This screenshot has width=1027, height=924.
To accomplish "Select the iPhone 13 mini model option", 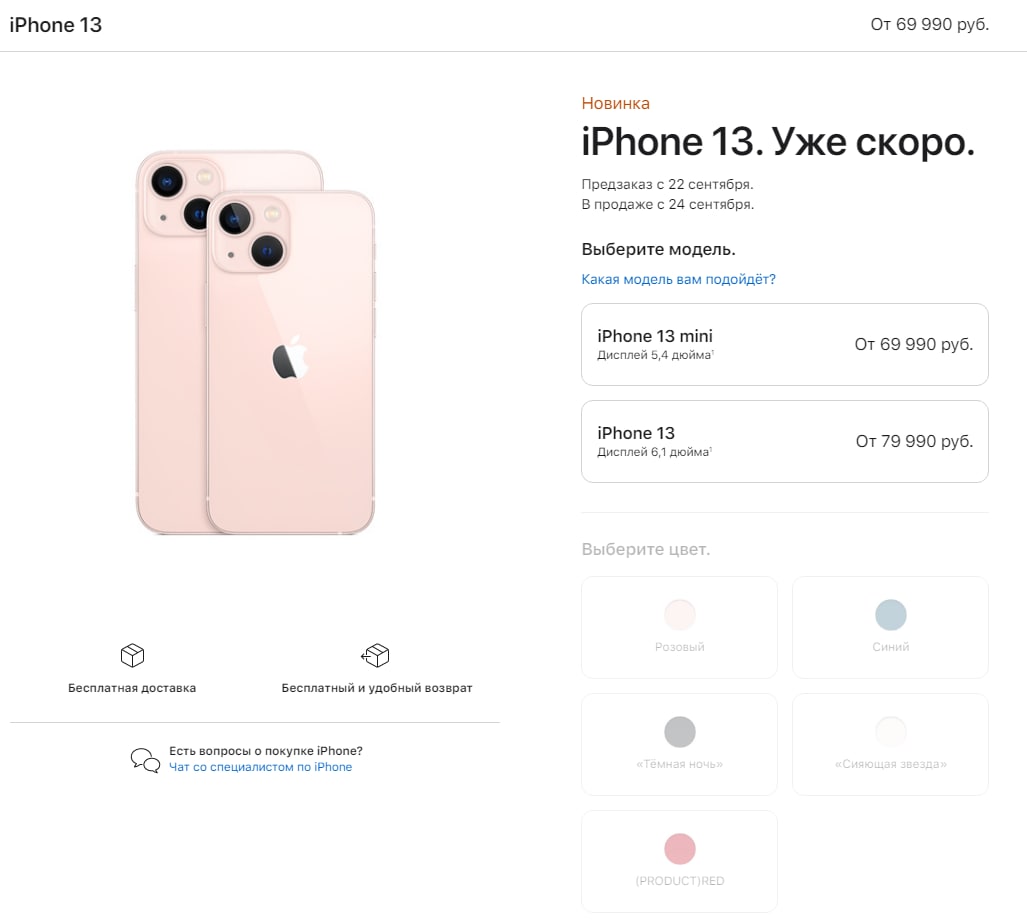I will point(785,344).
